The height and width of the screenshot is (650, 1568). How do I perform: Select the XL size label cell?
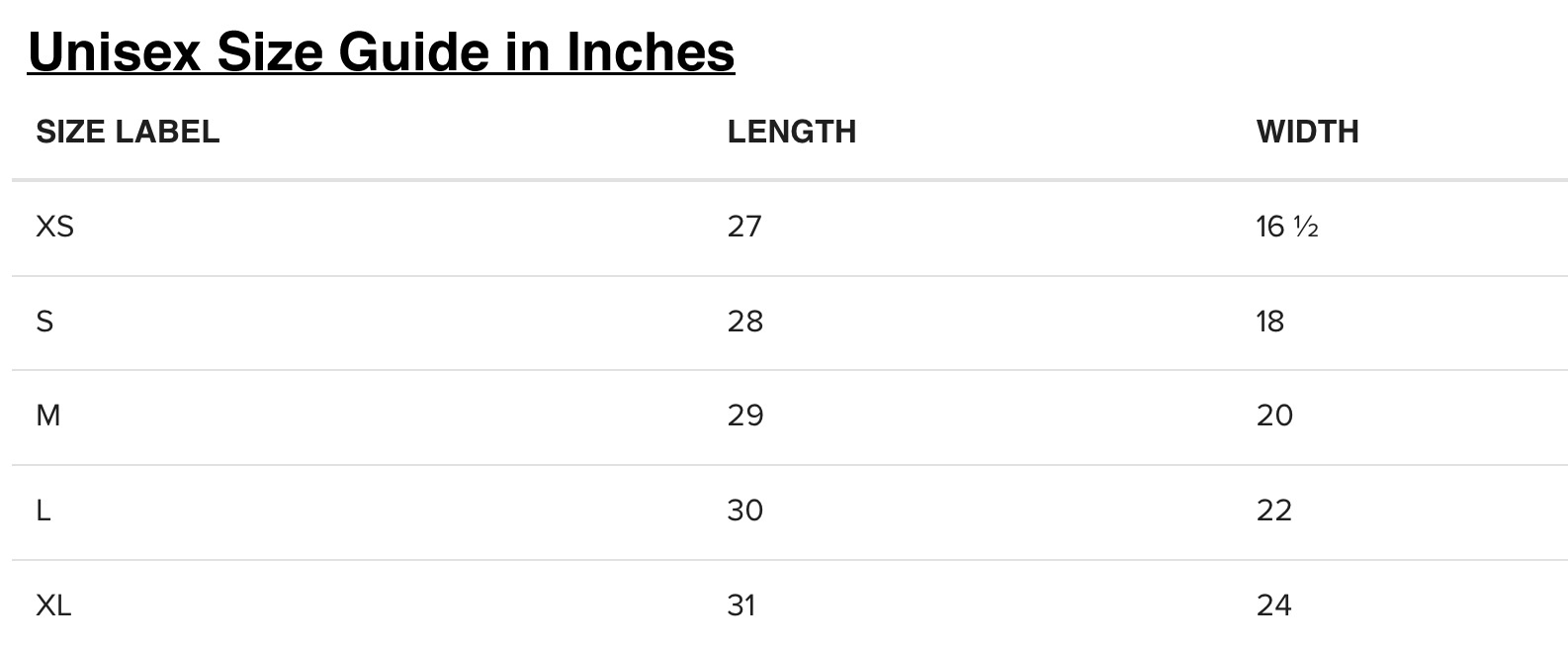point(53,604)
